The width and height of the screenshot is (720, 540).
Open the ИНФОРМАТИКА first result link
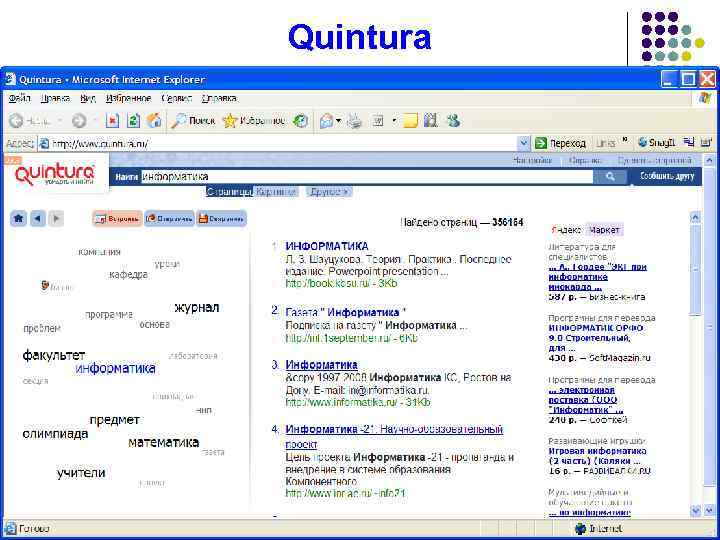click(x=327, y=246)
